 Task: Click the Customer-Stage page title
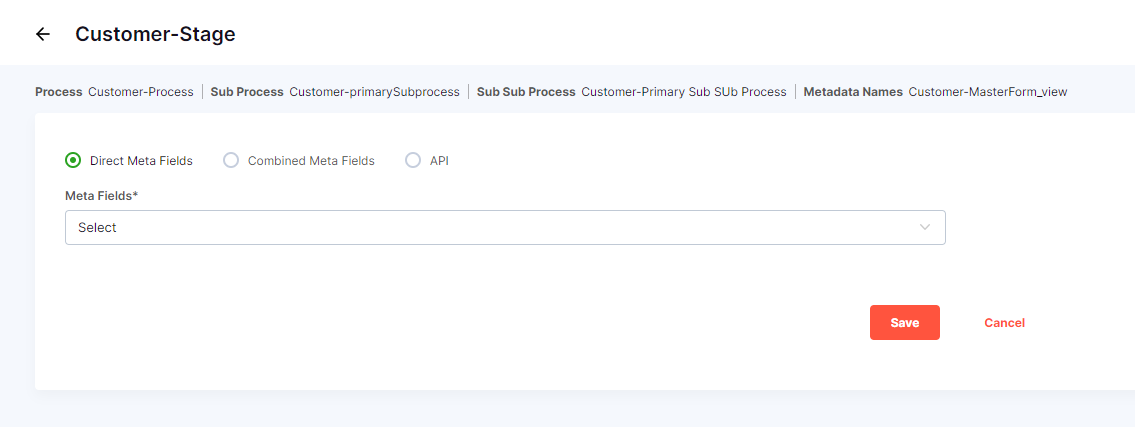(x=155, y=34)
